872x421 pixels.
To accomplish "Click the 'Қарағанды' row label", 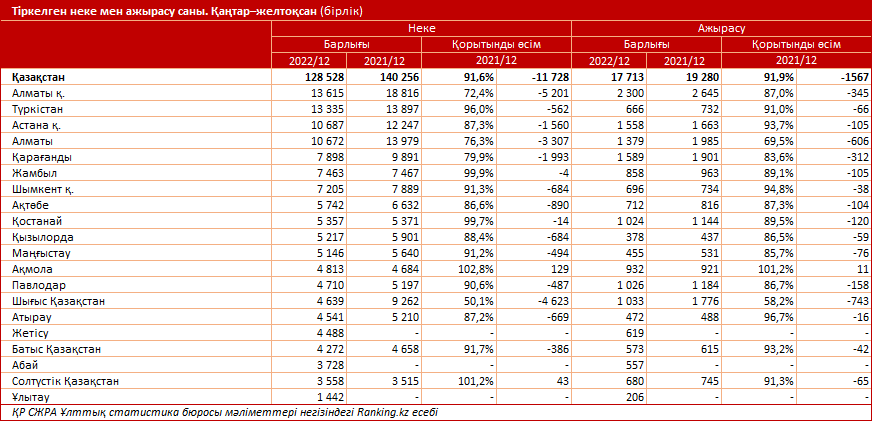I will pyautogui.click(x=40, y=157).
